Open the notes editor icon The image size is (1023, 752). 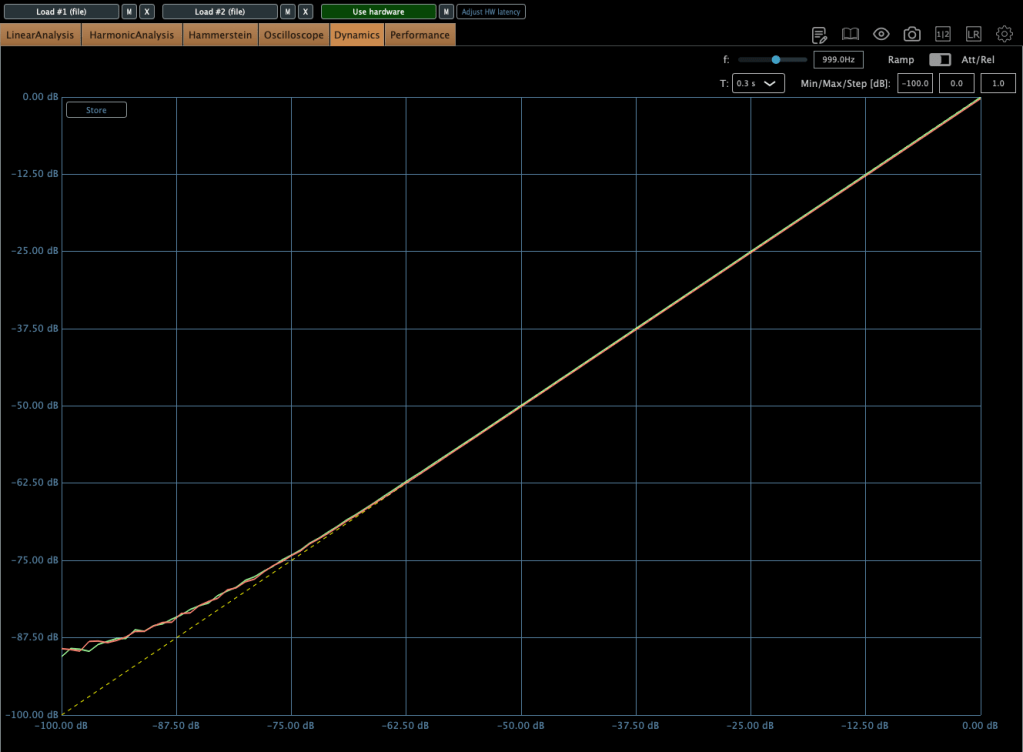819,35
